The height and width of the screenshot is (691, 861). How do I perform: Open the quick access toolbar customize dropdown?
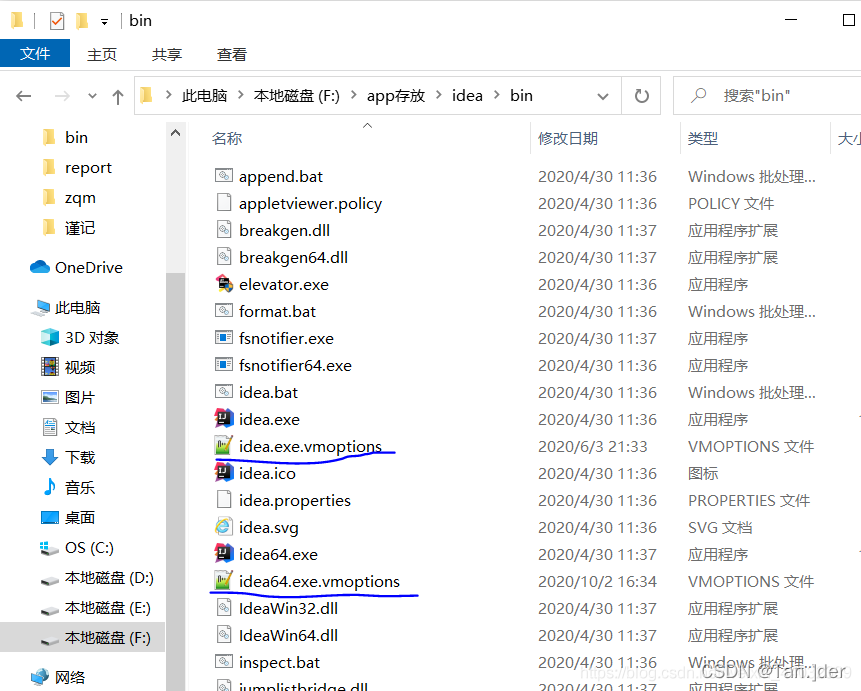(104, 22)
